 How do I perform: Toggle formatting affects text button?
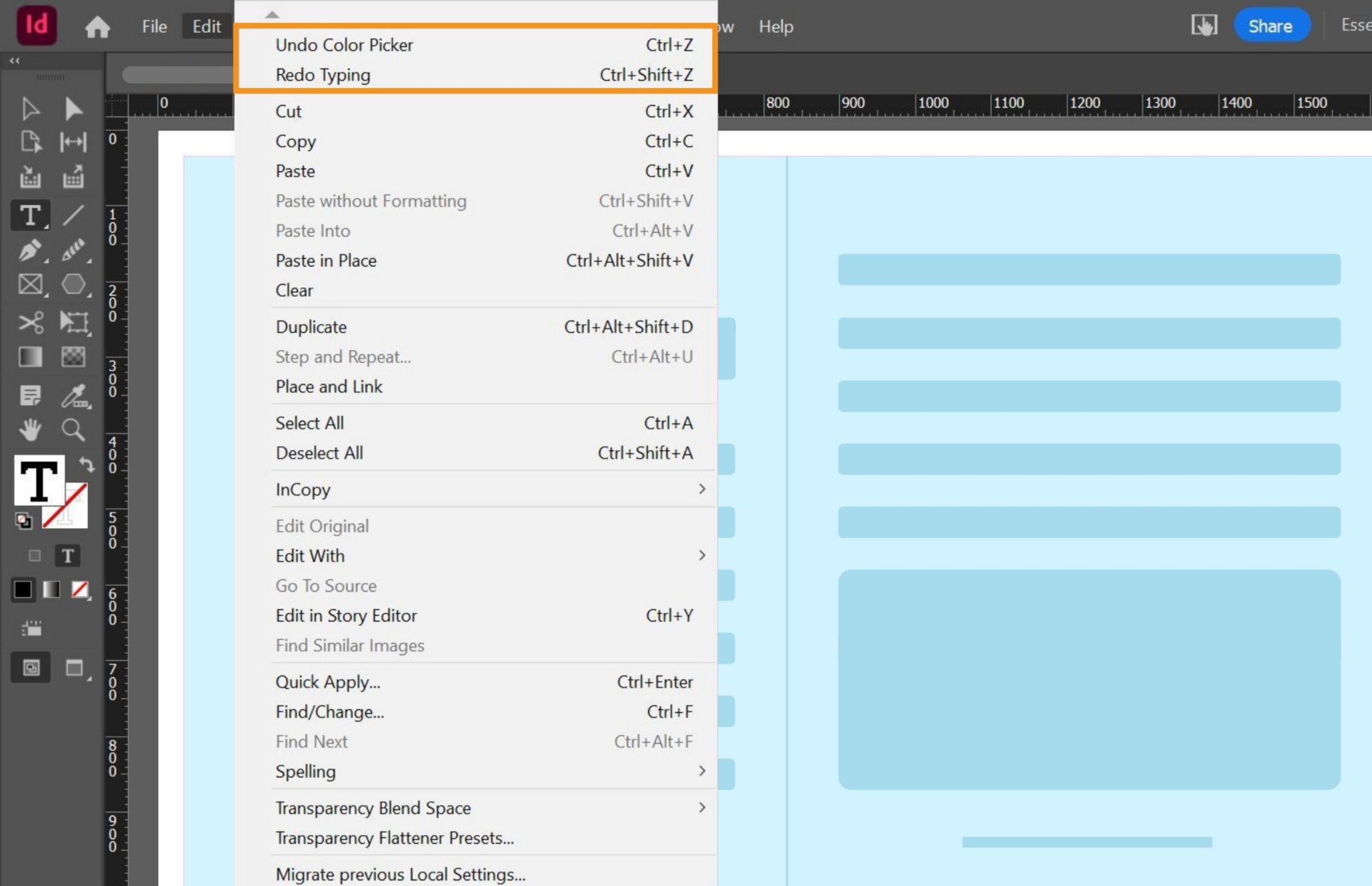(68, 556)
